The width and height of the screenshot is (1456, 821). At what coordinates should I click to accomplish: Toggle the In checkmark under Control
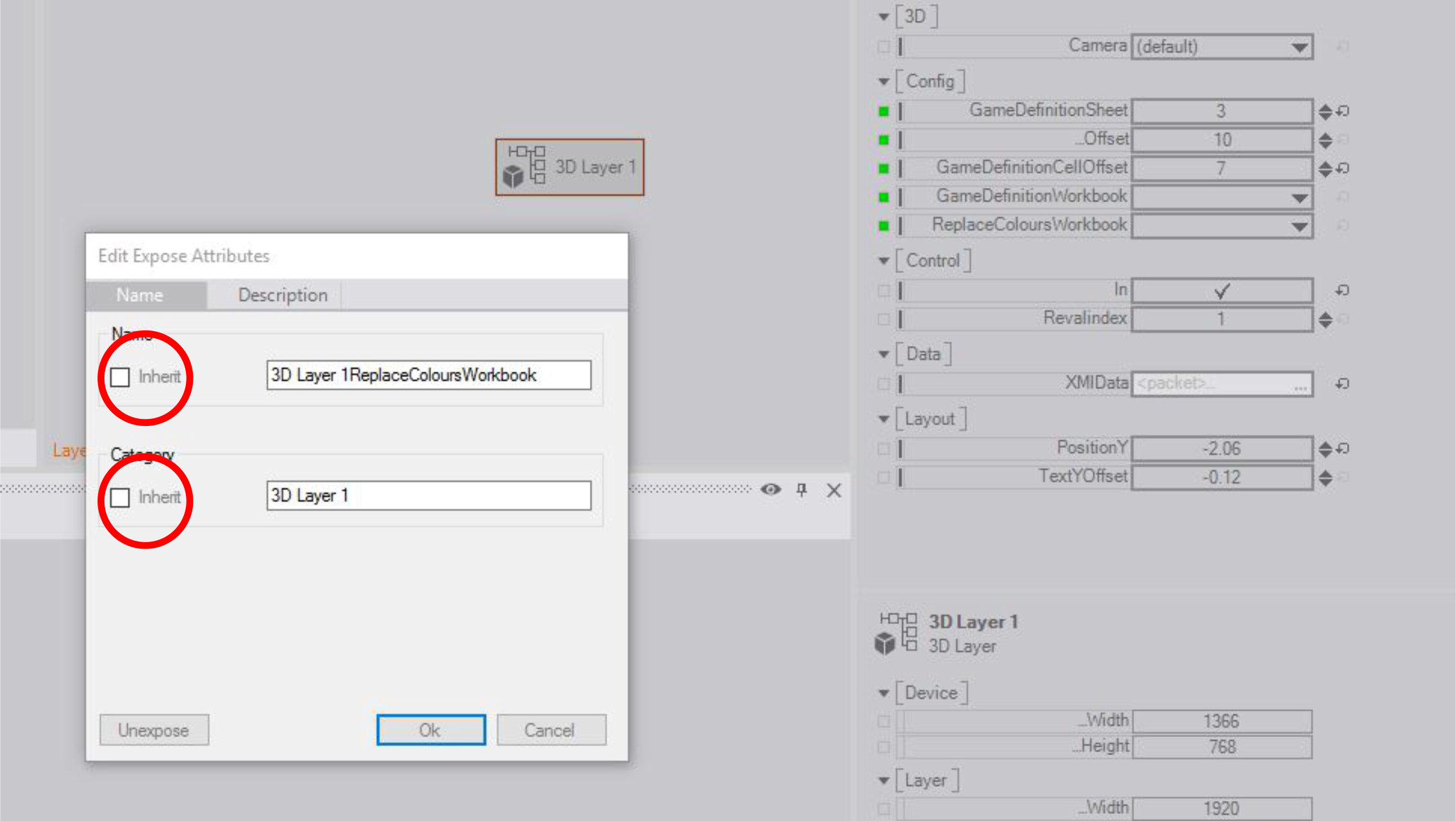(x=1221, y=290)
